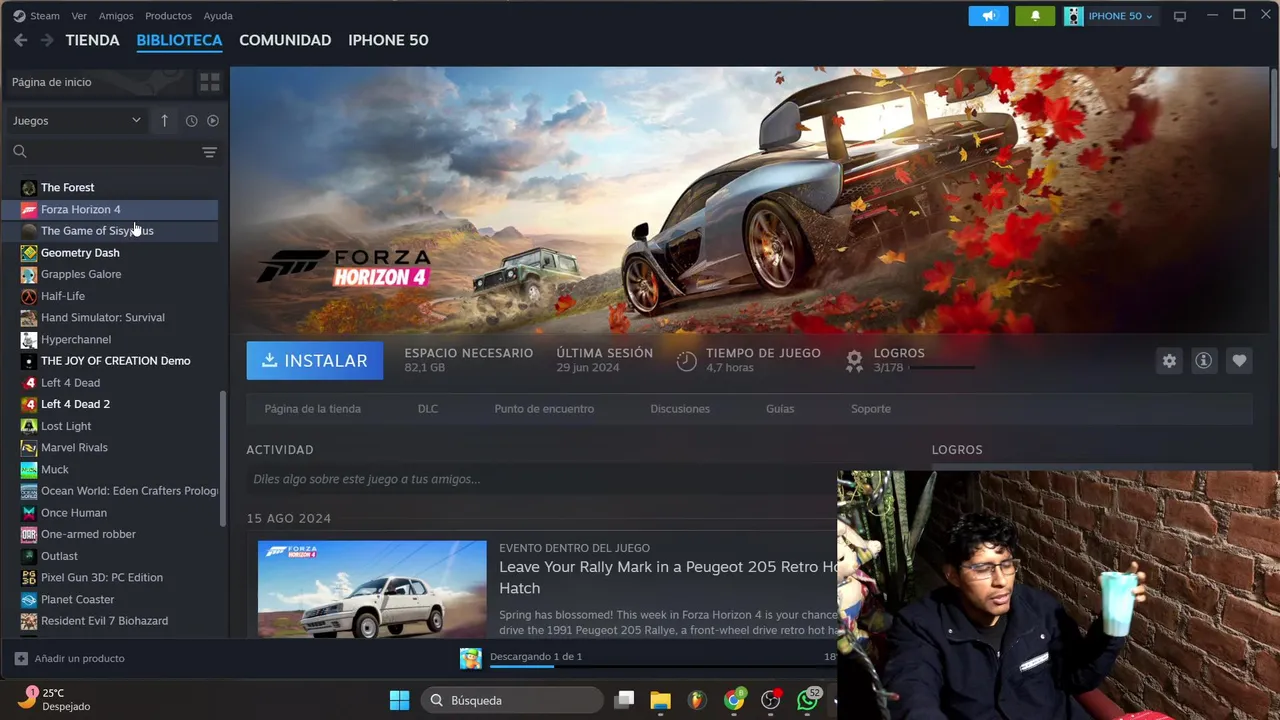Go forward with the right arrow

tap(46, 40)
